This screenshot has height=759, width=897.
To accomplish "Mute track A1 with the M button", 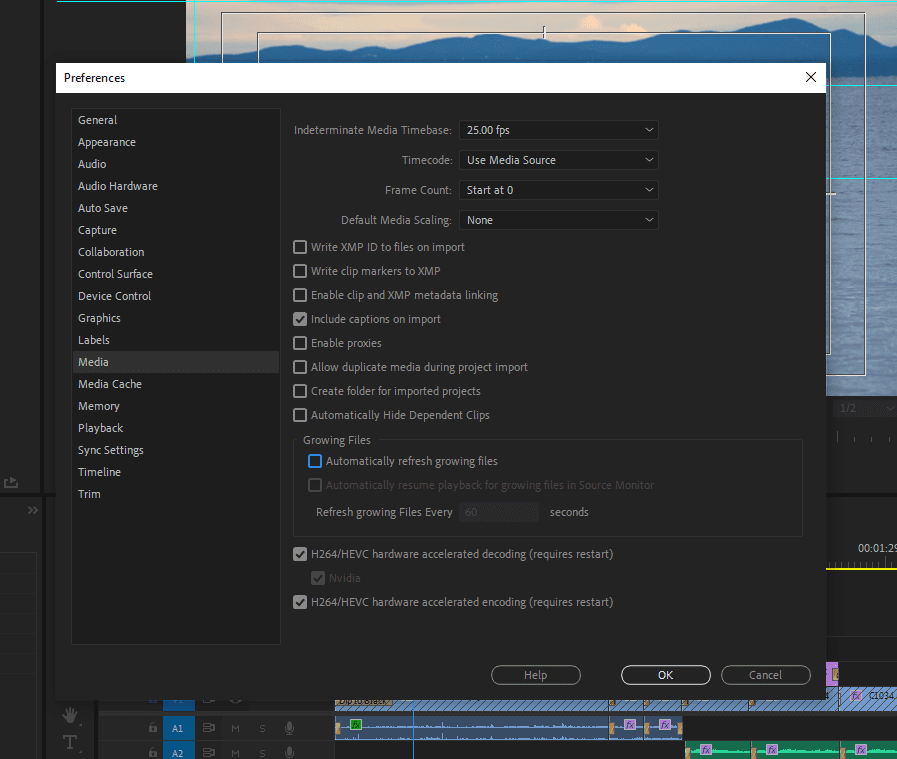I will 236,728.
